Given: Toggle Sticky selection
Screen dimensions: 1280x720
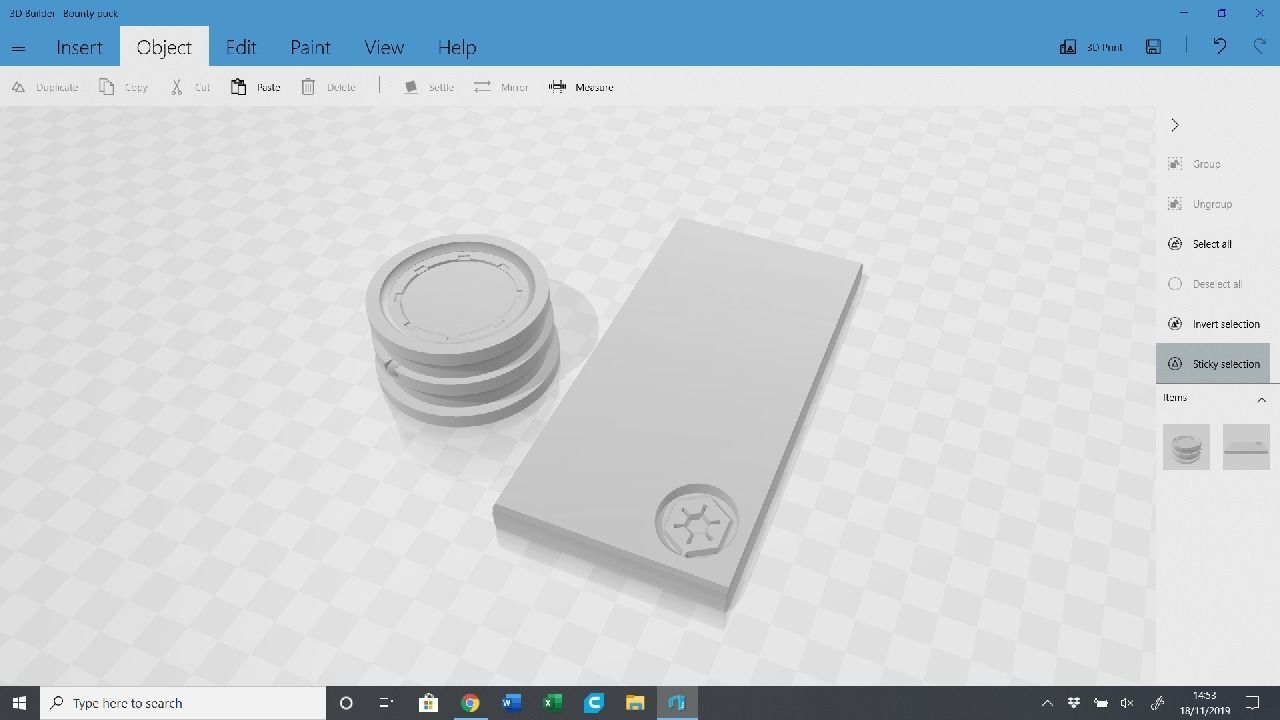Looking at the screenshot, I should pos(1213,364).
